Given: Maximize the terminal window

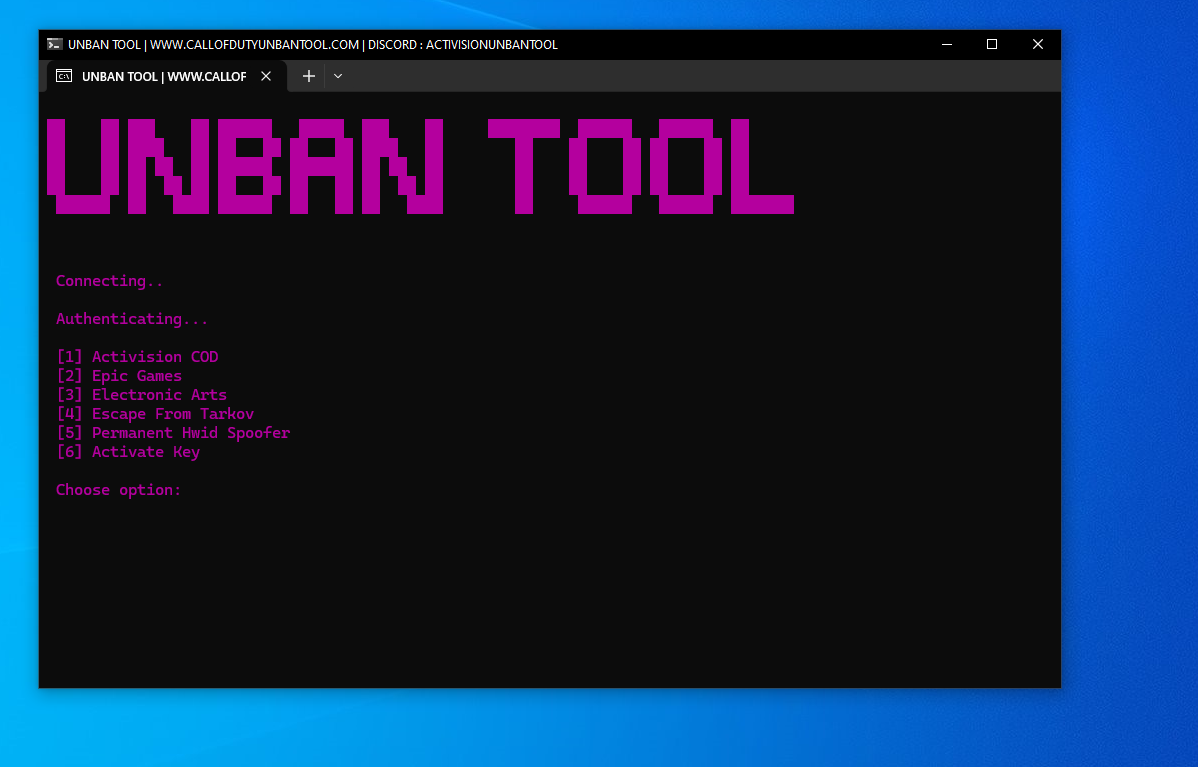Looking at the screenshot, I should pyautogui.click(x=992, y=44).
